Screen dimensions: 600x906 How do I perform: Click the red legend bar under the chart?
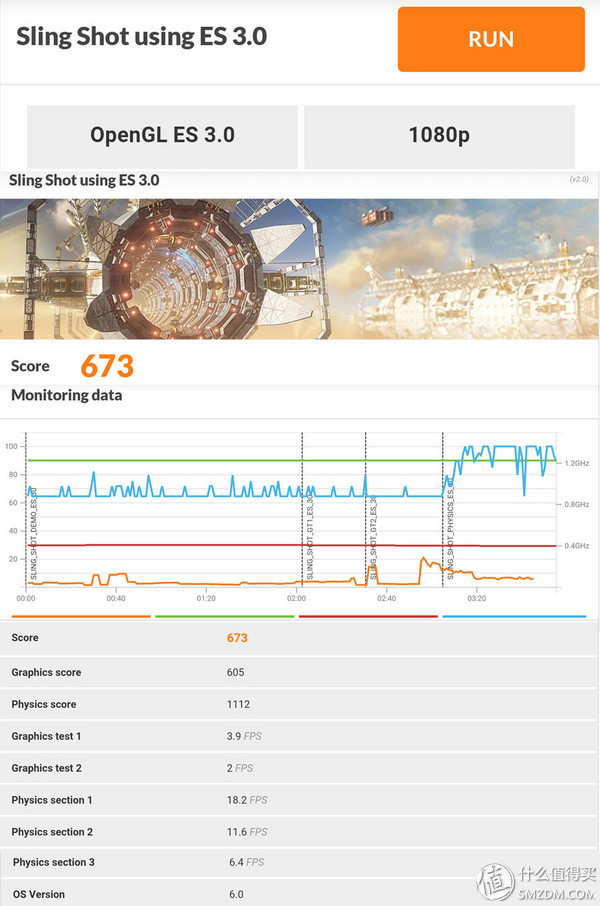[368, 616]
